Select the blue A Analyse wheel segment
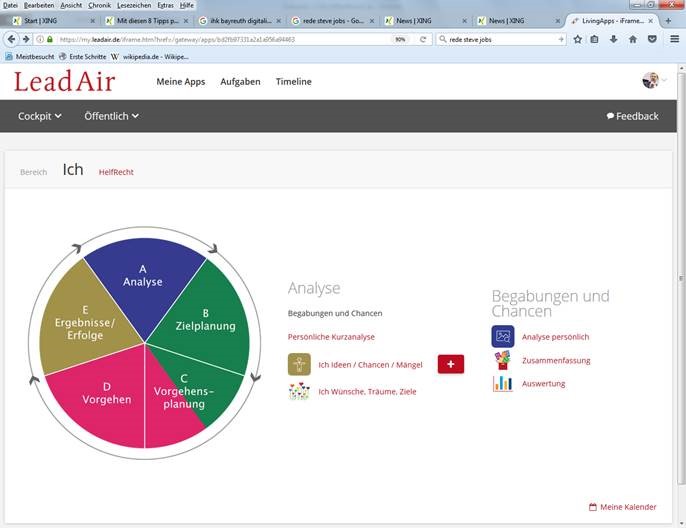This screenshot has height=528, width=686. pos(143,278)
